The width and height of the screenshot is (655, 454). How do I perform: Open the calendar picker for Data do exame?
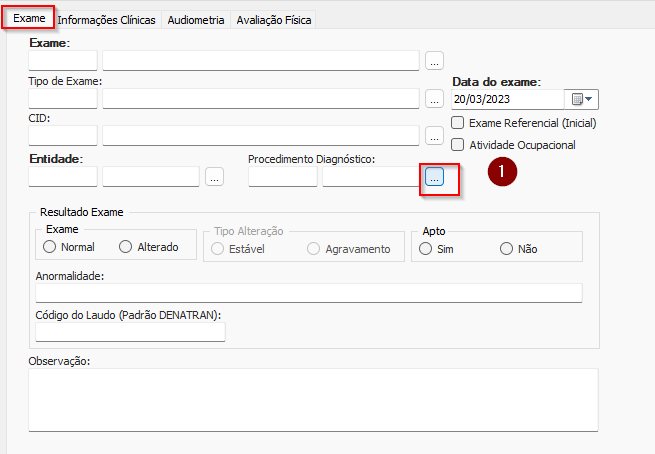click(x=581, y=99)
